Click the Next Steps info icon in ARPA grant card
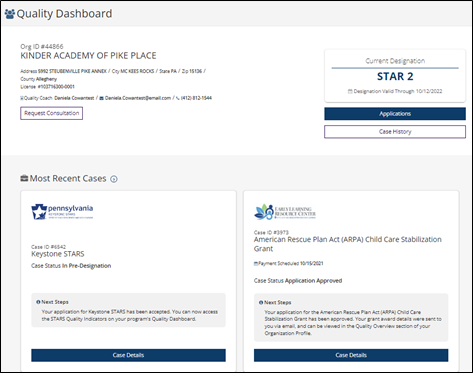Screen dimensions: 473x373 [x=261, y=303]
